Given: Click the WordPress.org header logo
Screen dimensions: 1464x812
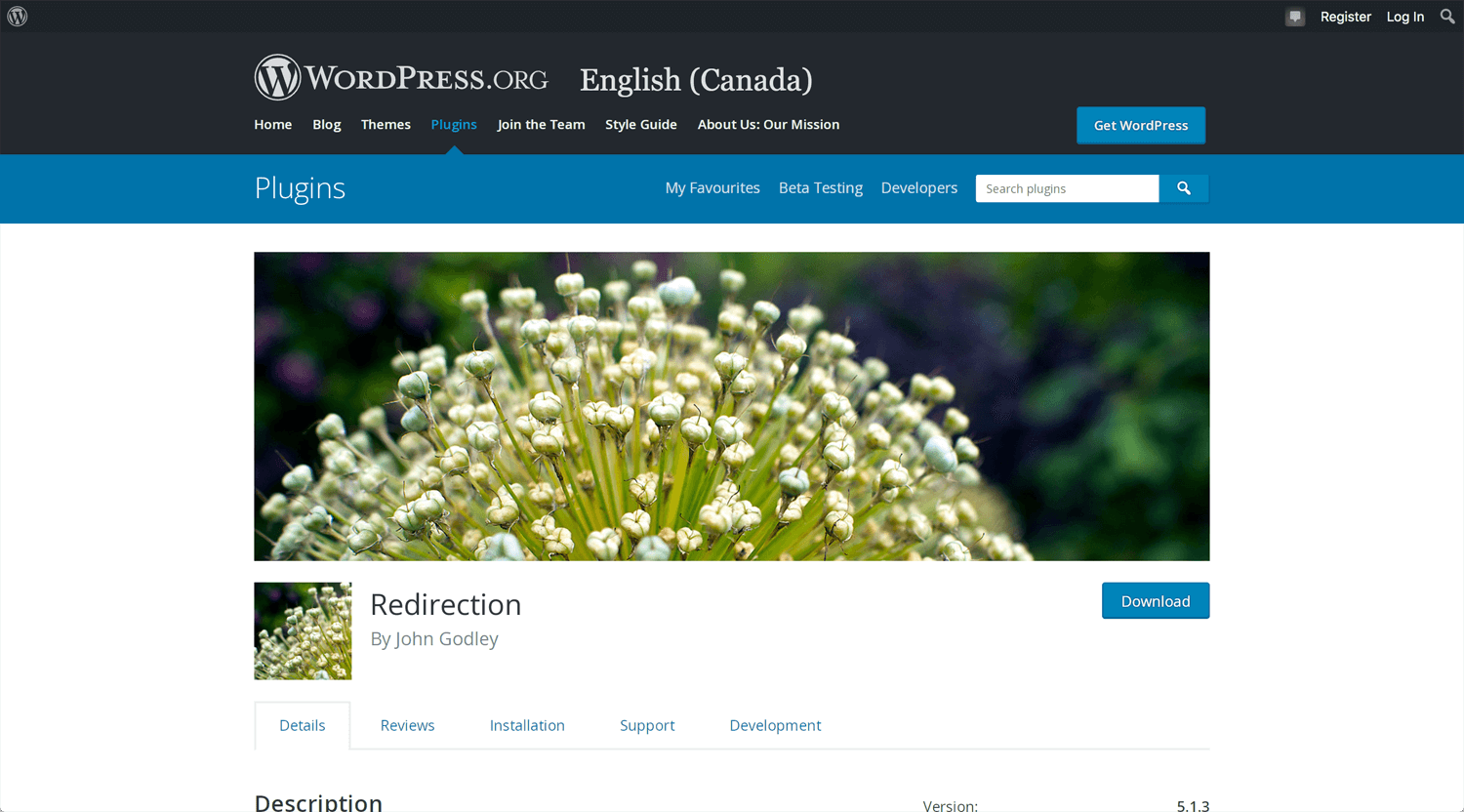Looking at the screenshot, I should click(401, 78).
